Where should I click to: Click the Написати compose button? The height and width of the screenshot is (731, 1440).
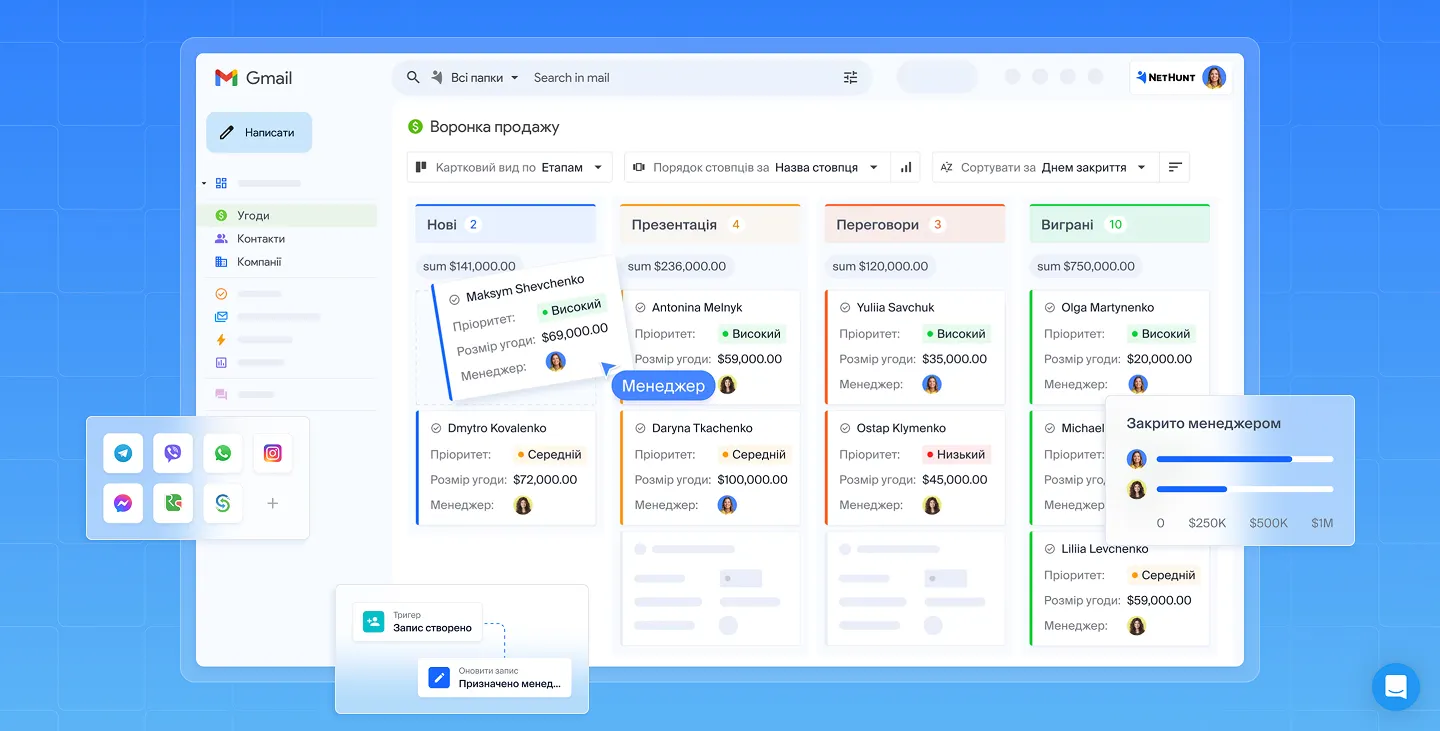[259, 132]
